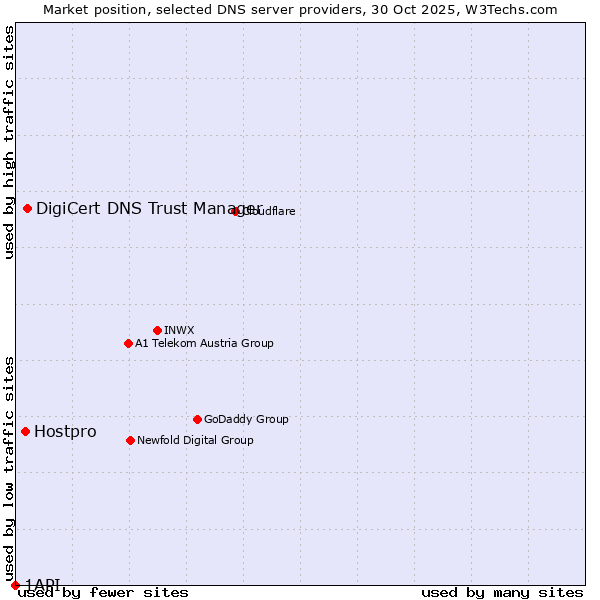The width and height of the screenshot is (600, 600).
Task: Click the chart title mentioning W3Techs.com
Action: tap(300, 9)
